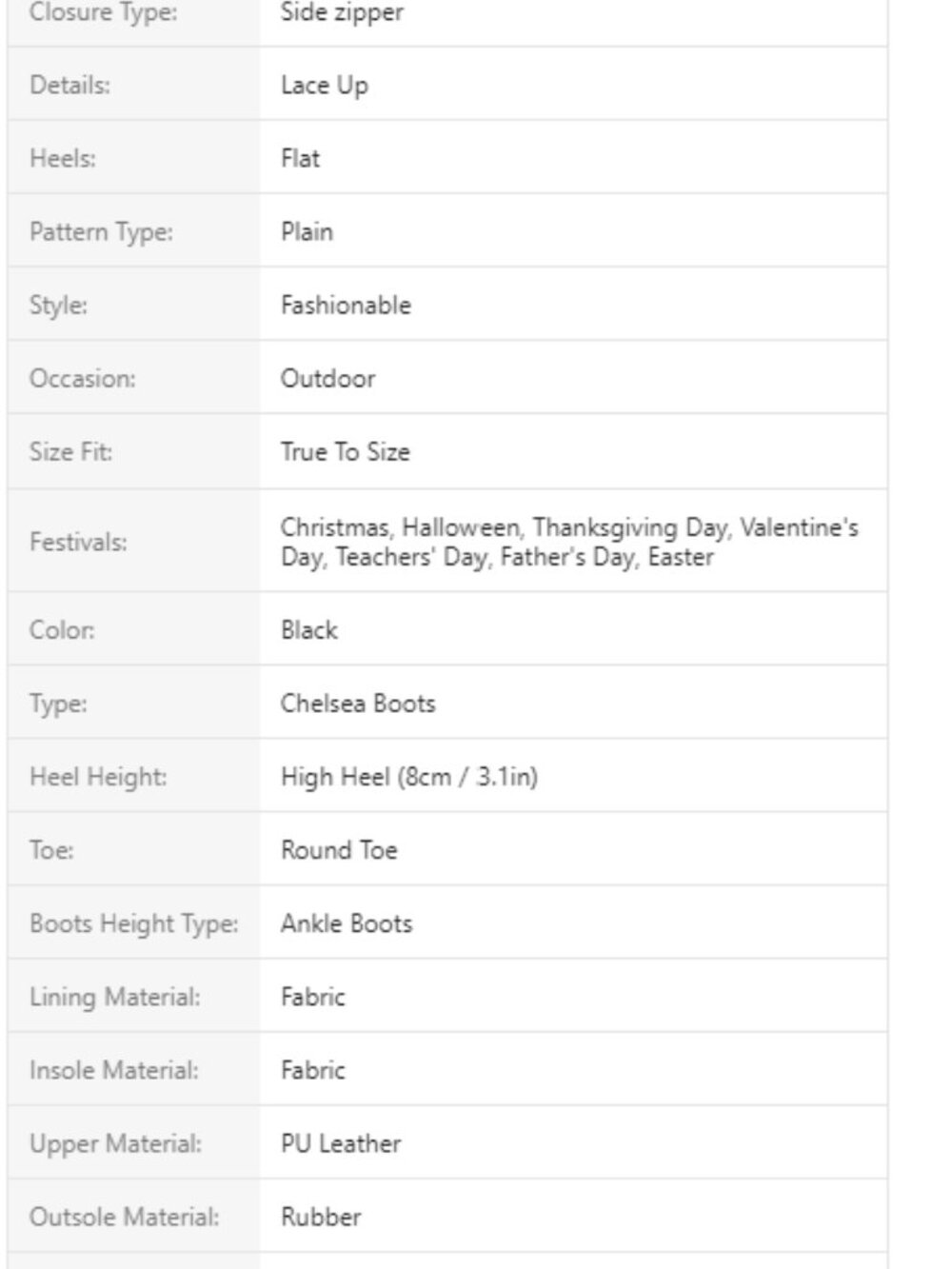Select the Ankle Boots value
Image resolution: width=952 pixels, height=1269 pixels.
point(347,923)
